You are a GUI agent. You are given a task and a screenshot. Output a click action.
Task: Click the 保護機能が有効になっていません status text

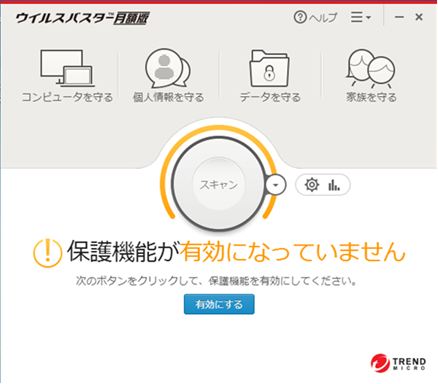point(236,252)
